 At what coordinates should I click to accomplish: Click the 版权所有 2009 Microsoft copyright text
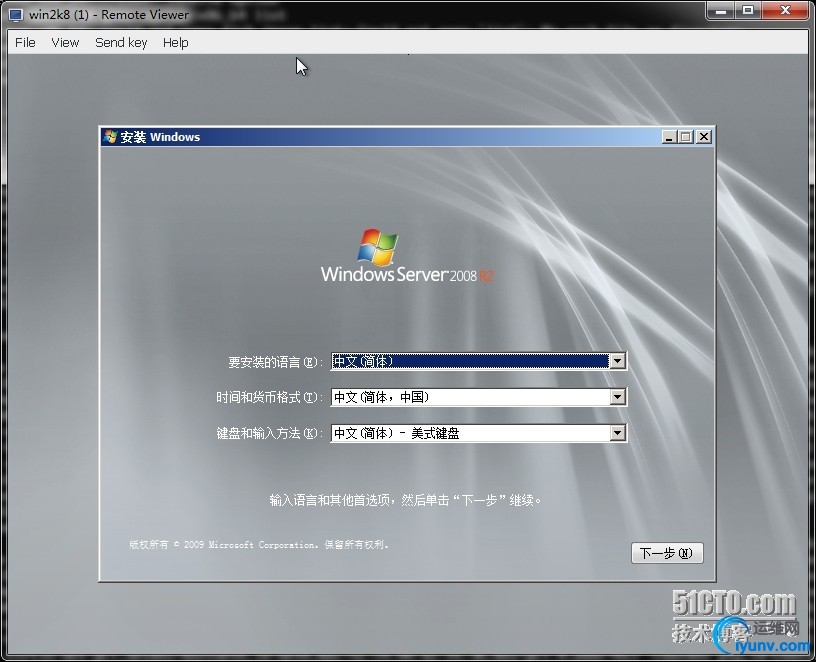259,544
